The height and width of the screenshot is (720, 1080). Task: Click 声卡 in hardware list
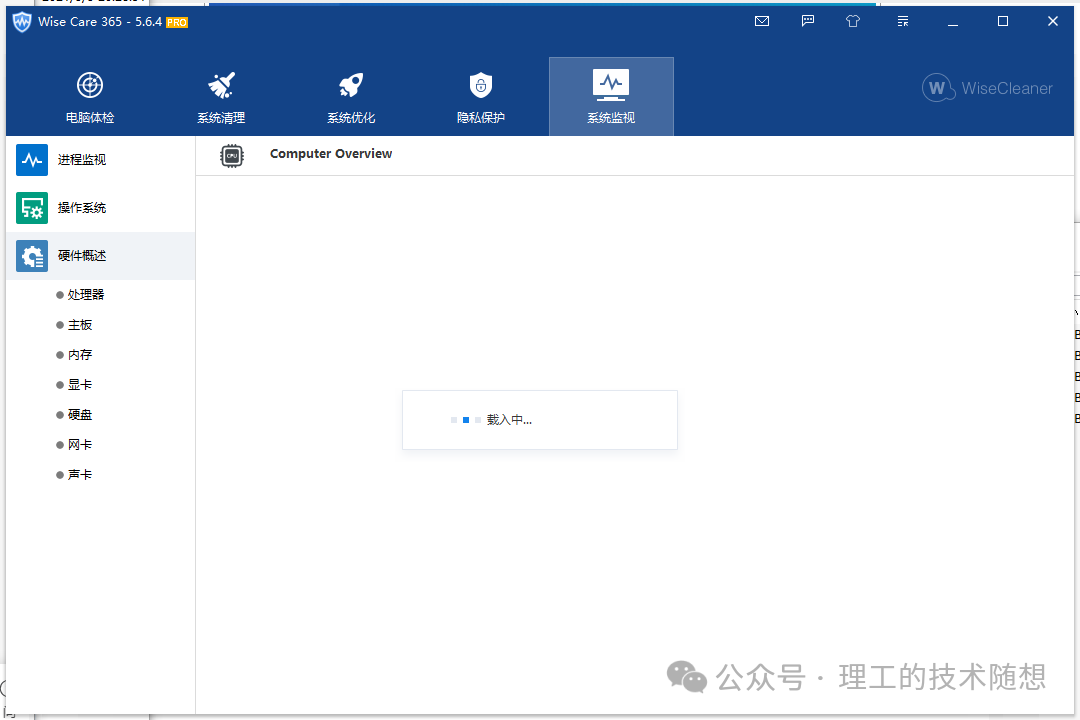click(x=80, y=475)
